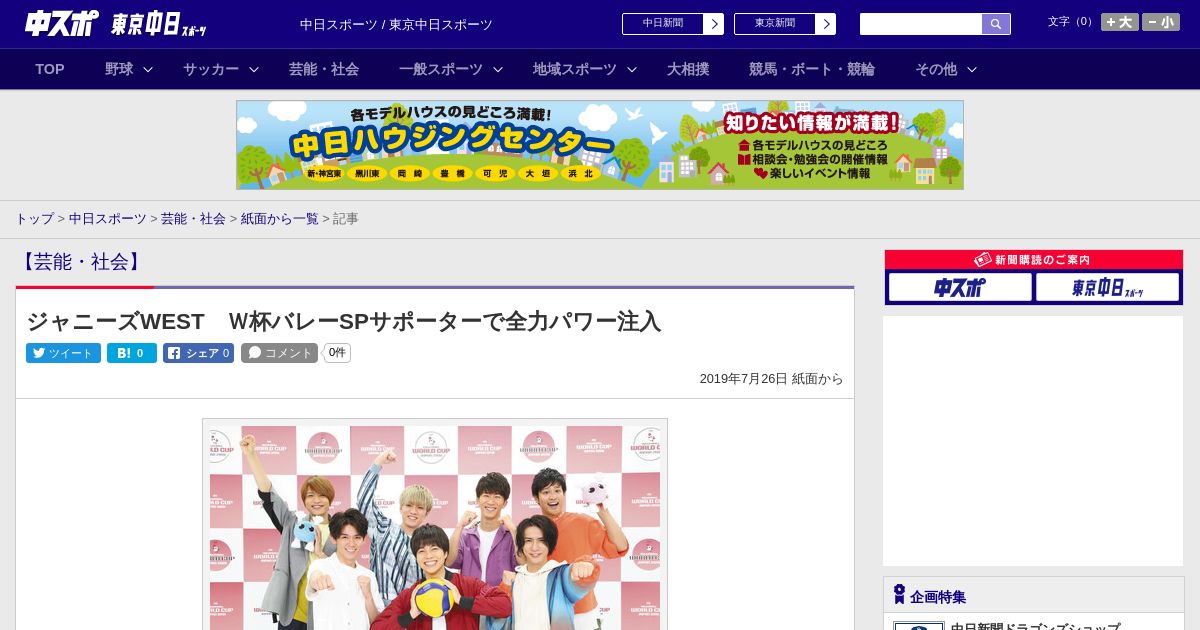Go to 芸能・社会 in breadcrumb
Viewport: 1200px width, 630px height.
193,218
